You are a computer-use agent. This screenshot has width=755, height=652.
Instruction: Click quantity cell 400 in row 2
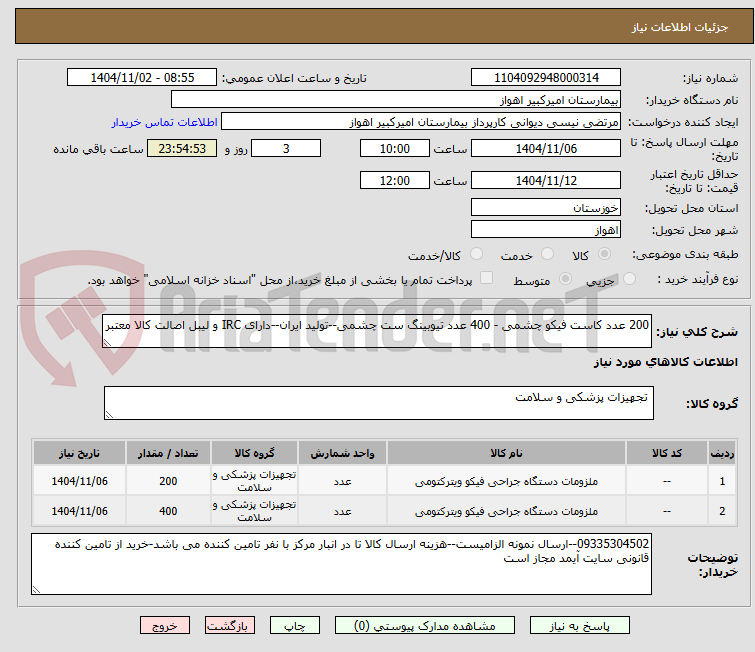tap(168, 511)
